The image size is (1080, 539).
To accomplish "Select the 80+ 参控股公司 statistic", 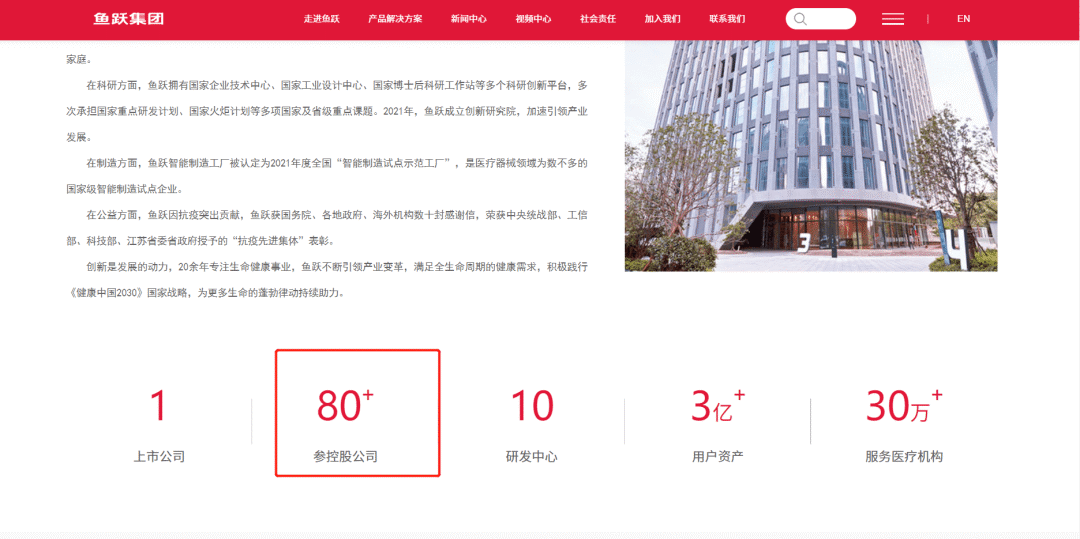I will pos(357,413).
